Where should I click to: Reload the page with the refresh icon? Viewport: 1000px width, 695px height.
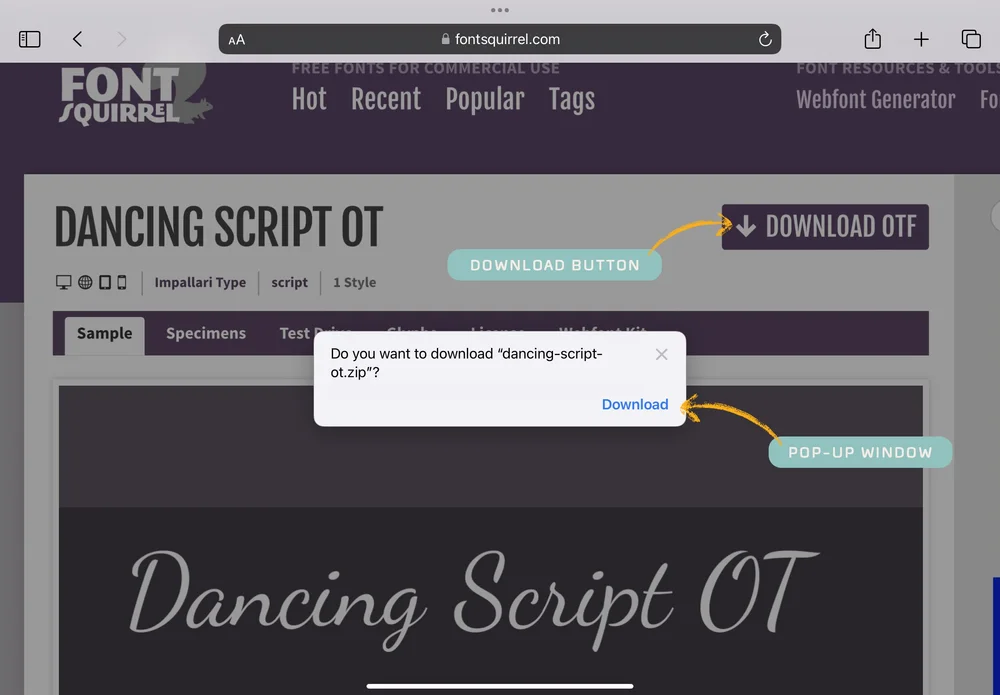[765, 39]
